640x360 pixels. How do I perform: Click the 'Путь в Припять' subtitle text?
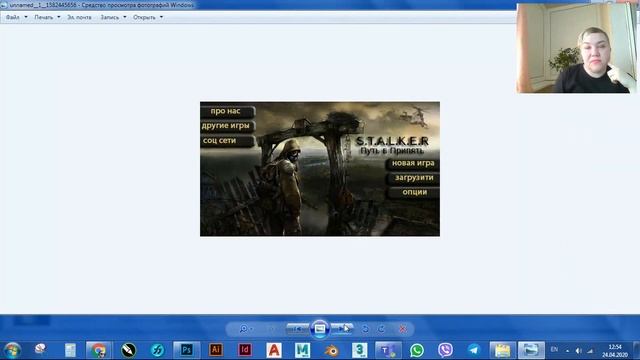coord(392,151)
